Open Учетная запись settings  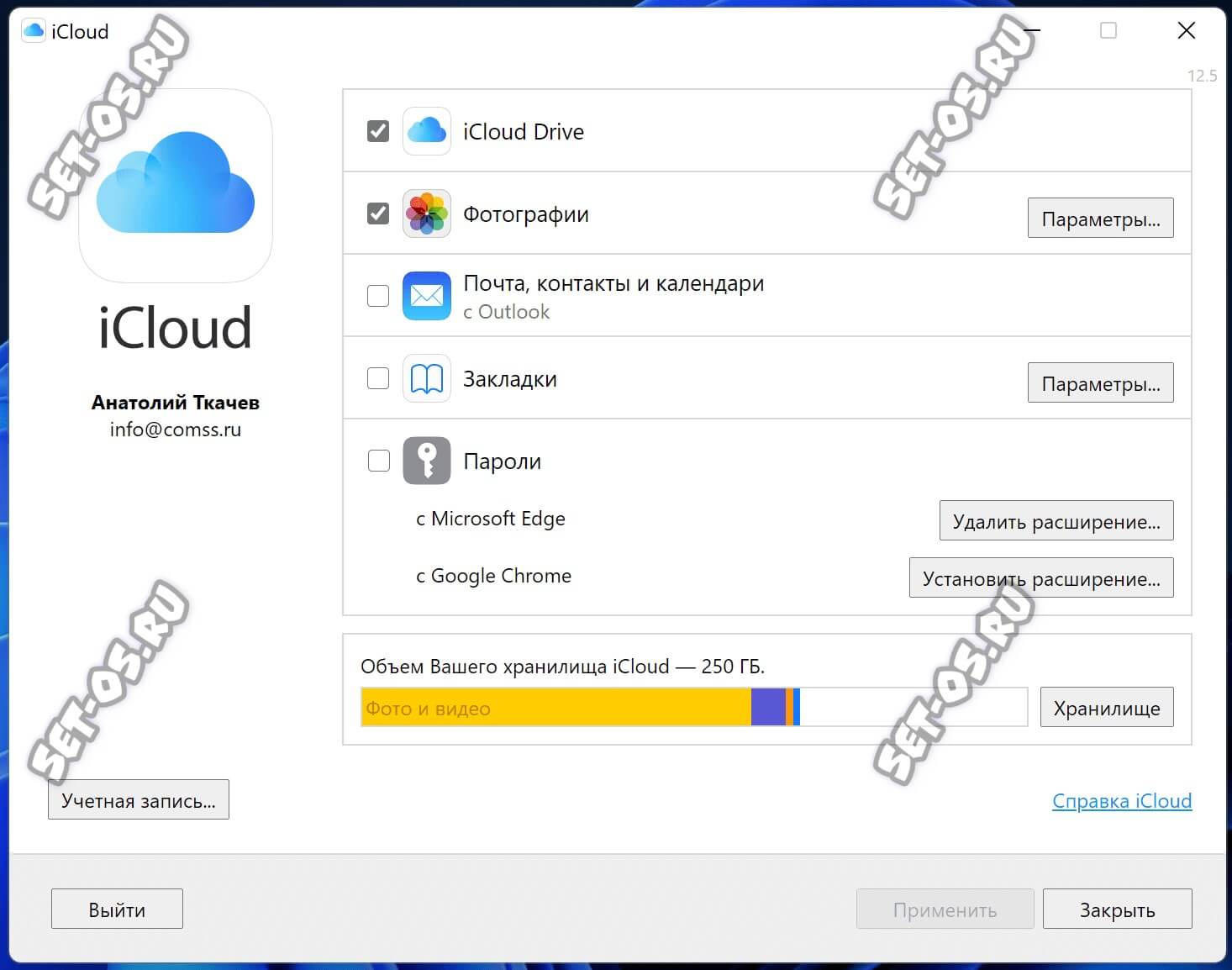tap(139, 800)
